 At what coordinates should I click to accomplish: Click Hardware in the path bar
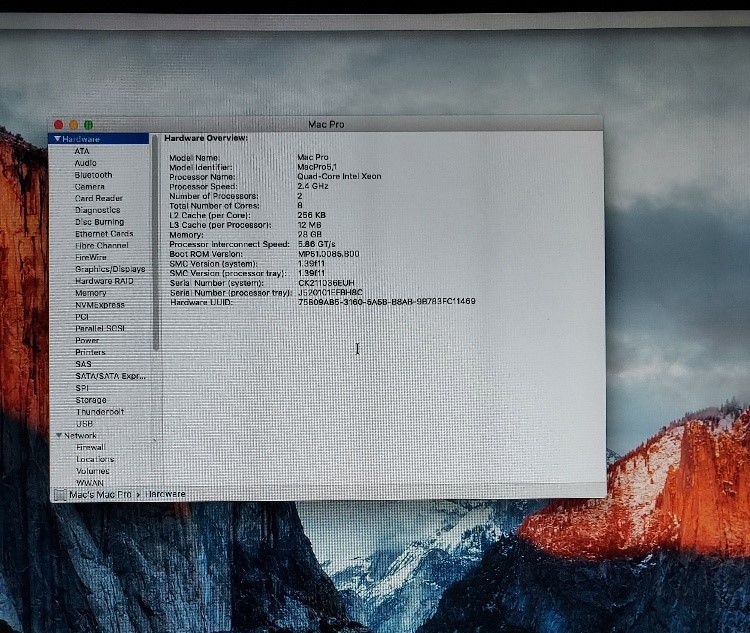click(165, 494)
